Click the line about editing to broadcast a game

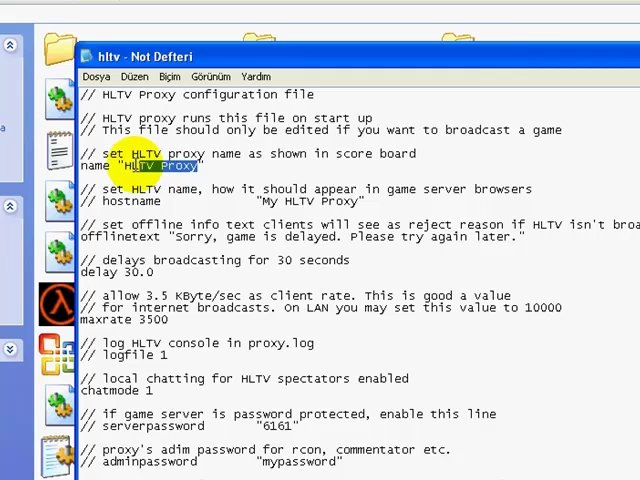tap(321, 130)
